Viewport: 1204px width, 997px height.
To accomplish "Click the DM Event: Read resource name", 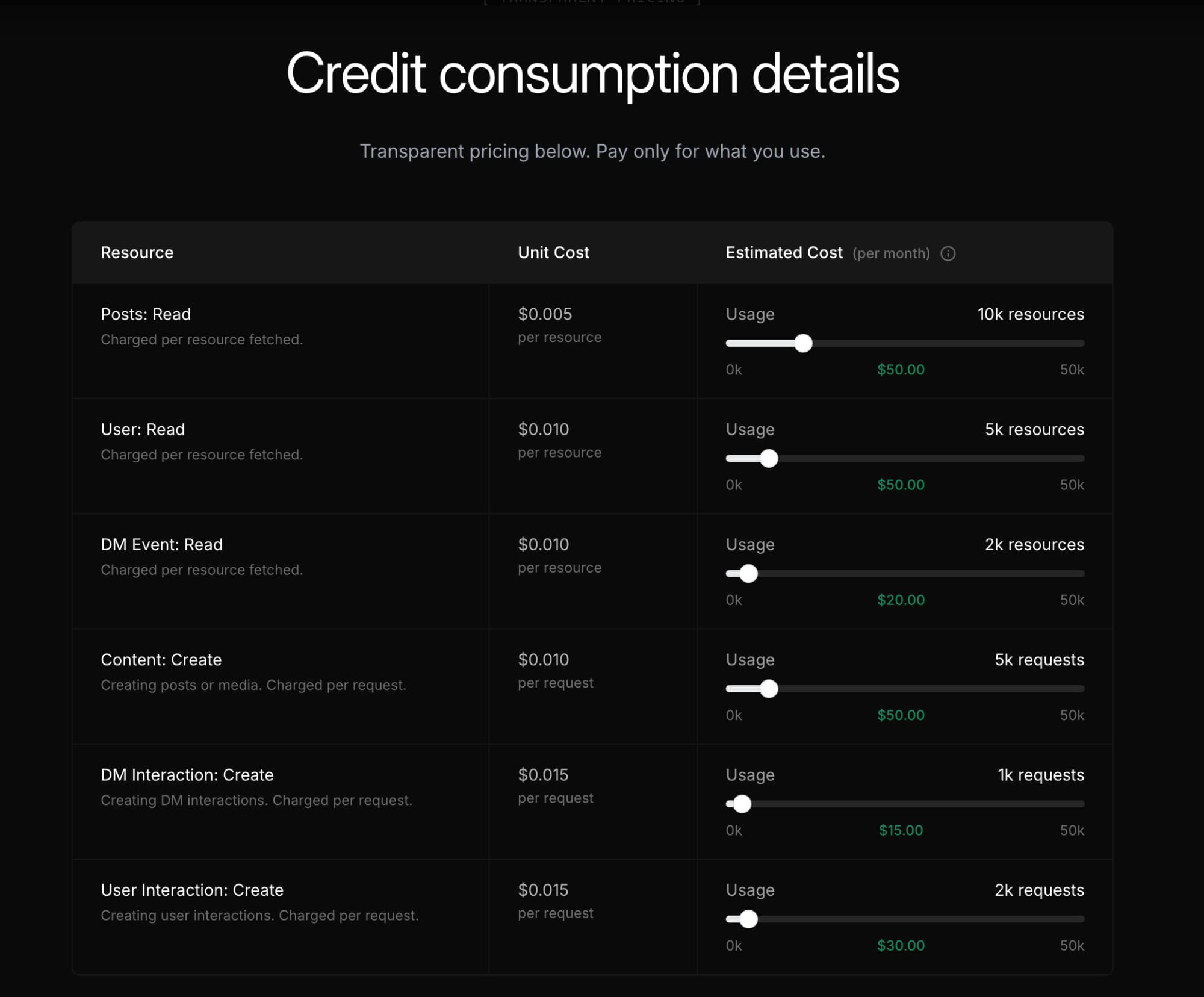I will (x=161, y=544).
